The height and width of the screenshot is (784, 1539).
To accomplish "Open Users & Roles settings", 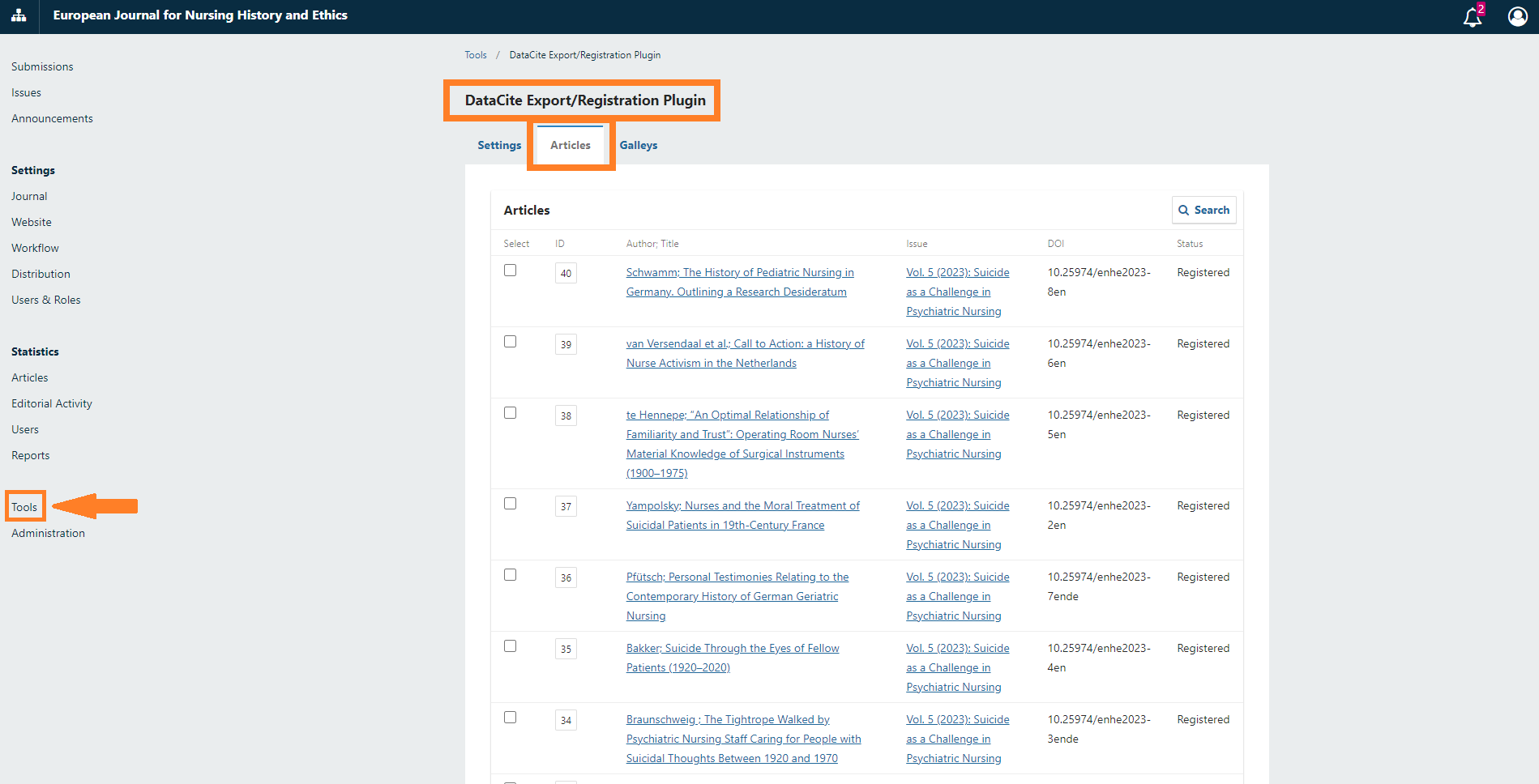I will click(x=46, y=300).
